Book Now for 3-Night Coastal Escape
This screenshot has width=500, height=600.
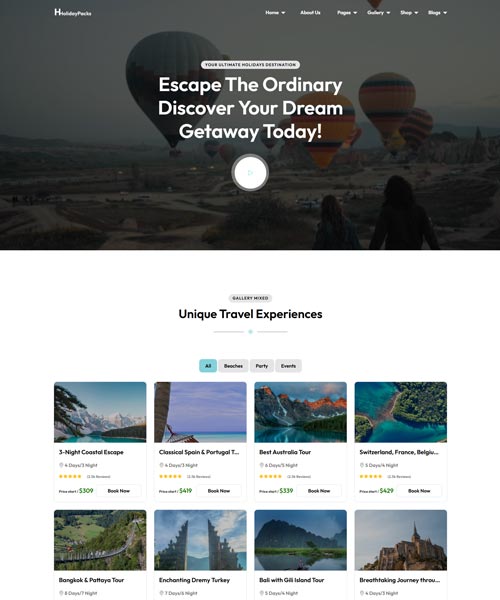(x=119, y=491)
